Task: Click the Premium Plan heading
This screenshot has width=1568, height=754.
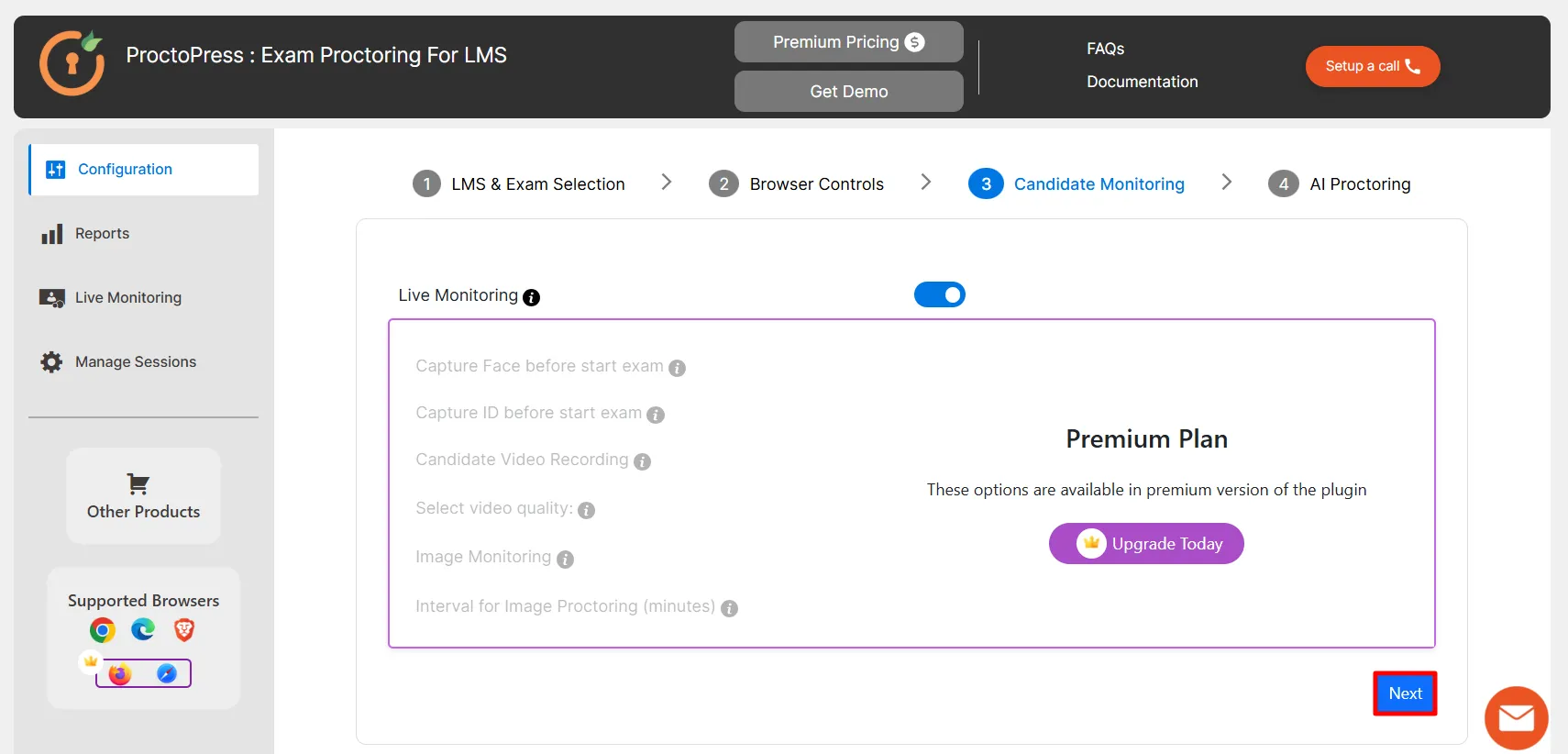Action: point(1146,439)
